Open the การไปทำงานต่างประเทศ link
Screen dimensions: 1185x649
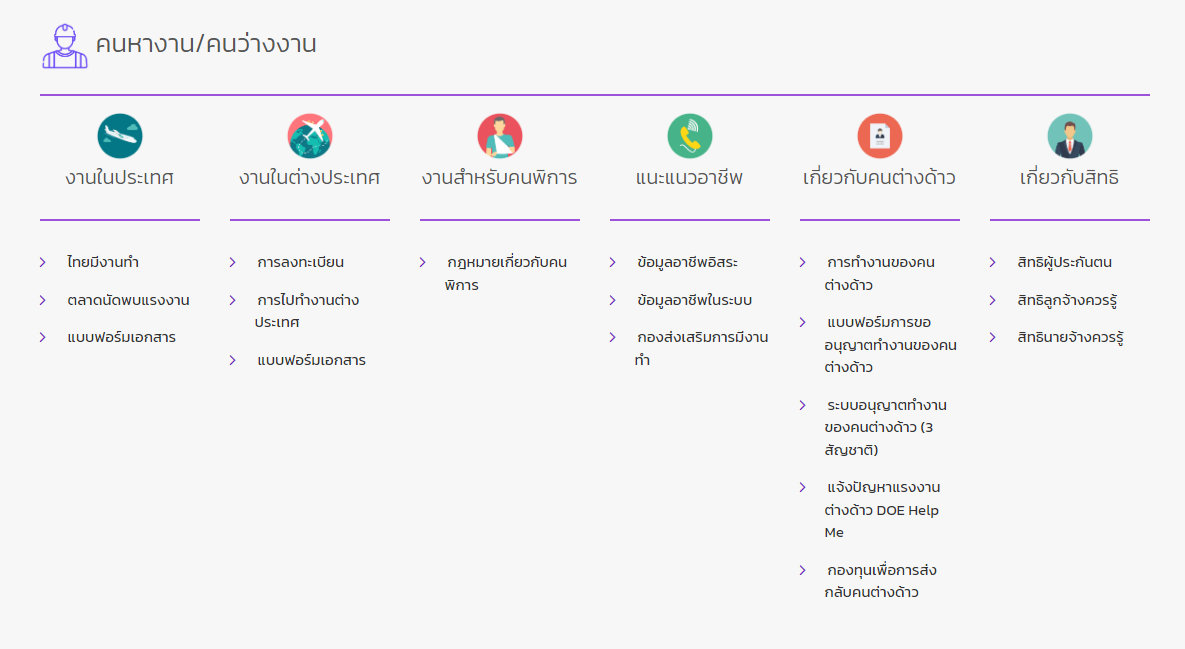[x=307, y=311]
